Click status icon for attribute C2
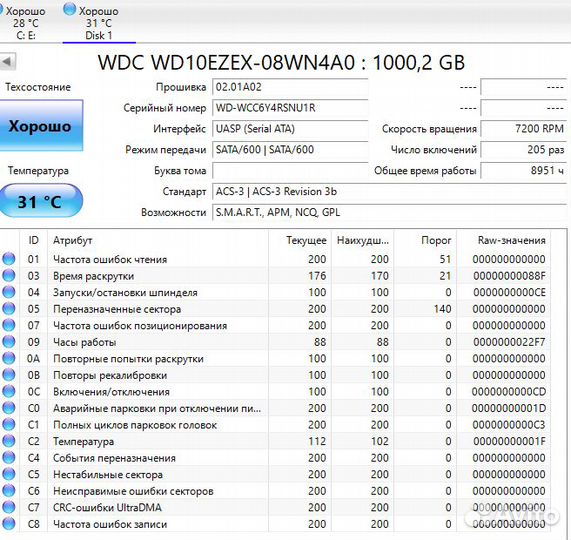Viewport: 571px width, 540px height. pos(9,441)
